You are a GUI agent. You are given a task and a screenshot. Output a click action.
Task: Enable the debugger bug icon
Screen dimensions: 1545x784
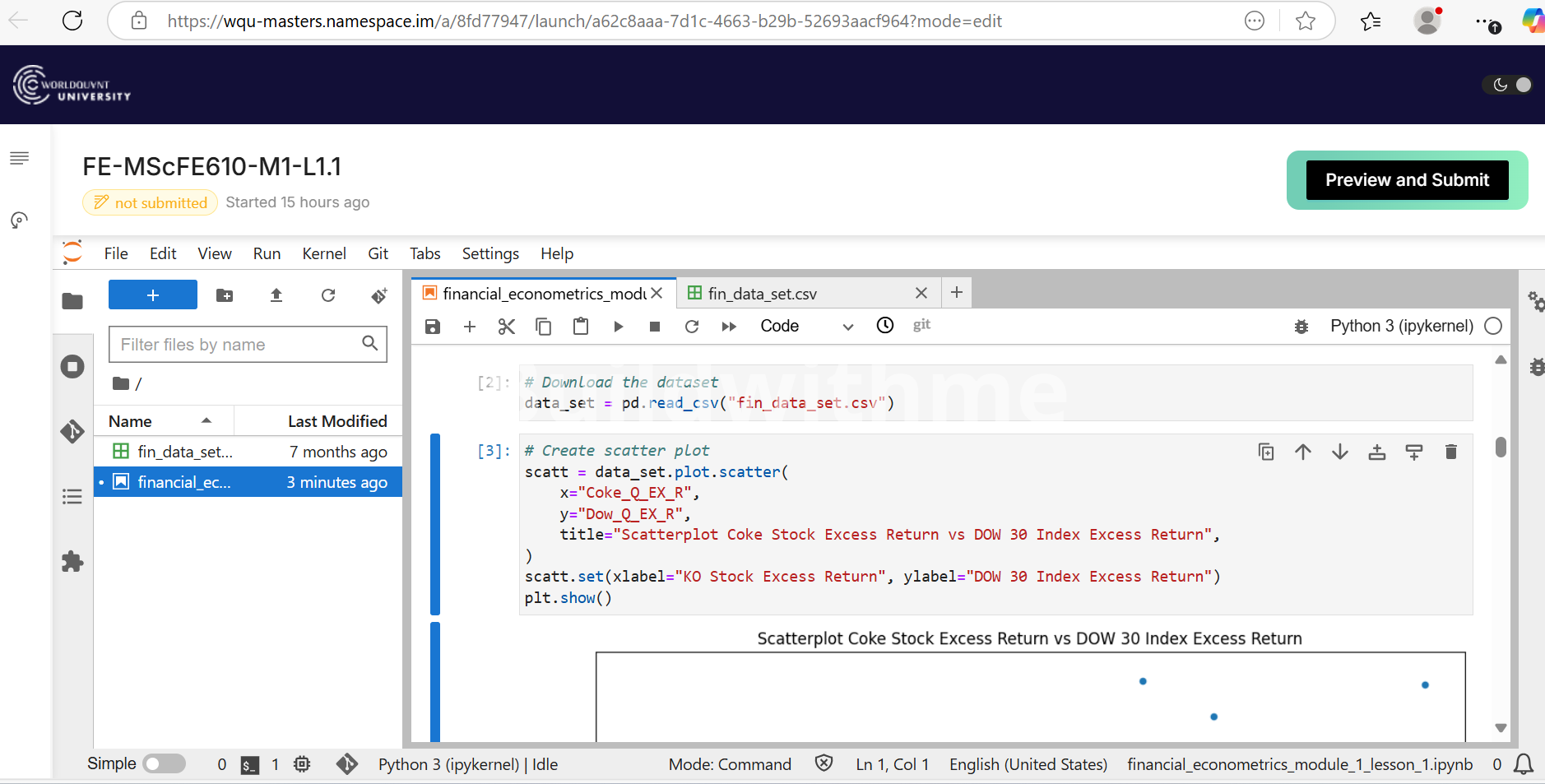[1301, 327]
